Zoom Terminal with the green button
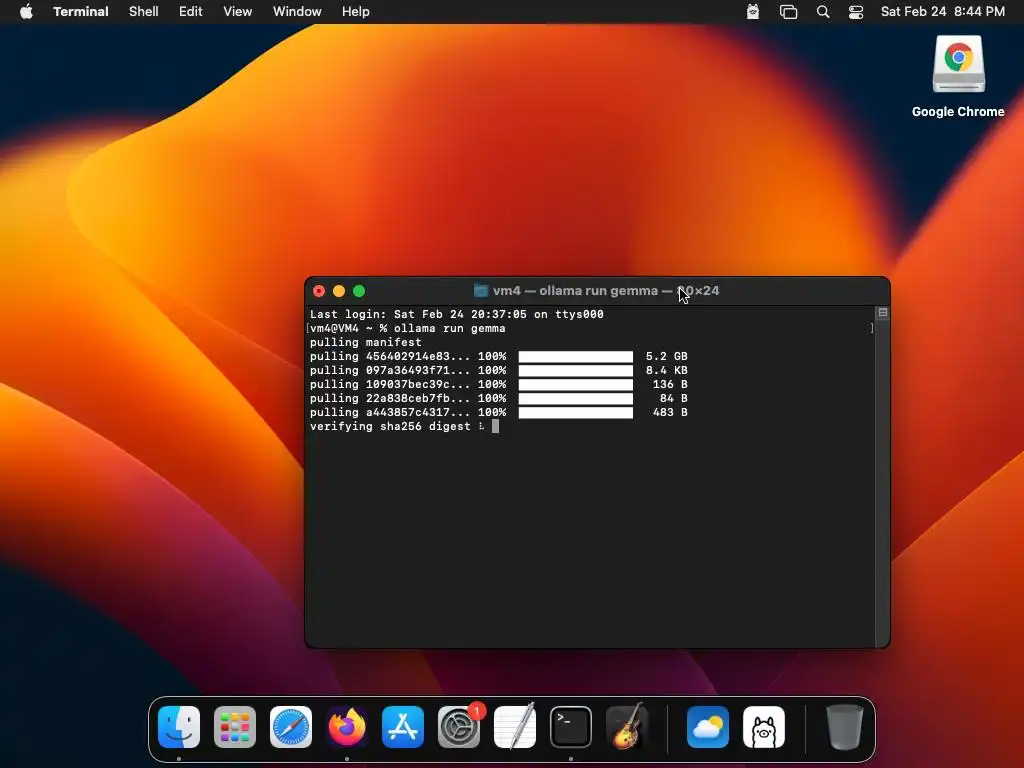Image resolution: width=1024 pixels, height=768 pixels. click(x=359, y=291)
